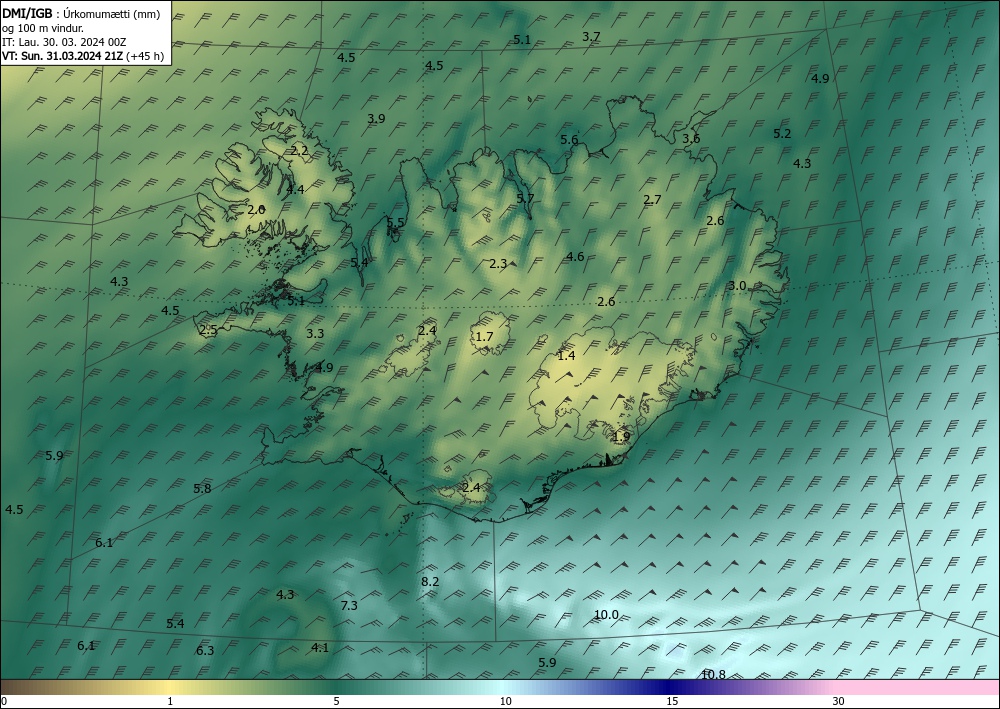The width and height of the screenshot is (1000, 709).
Task: Select the 'IT: Lau. 30. 03. 2024 00Z' line
Action: (x=64, y=42)
